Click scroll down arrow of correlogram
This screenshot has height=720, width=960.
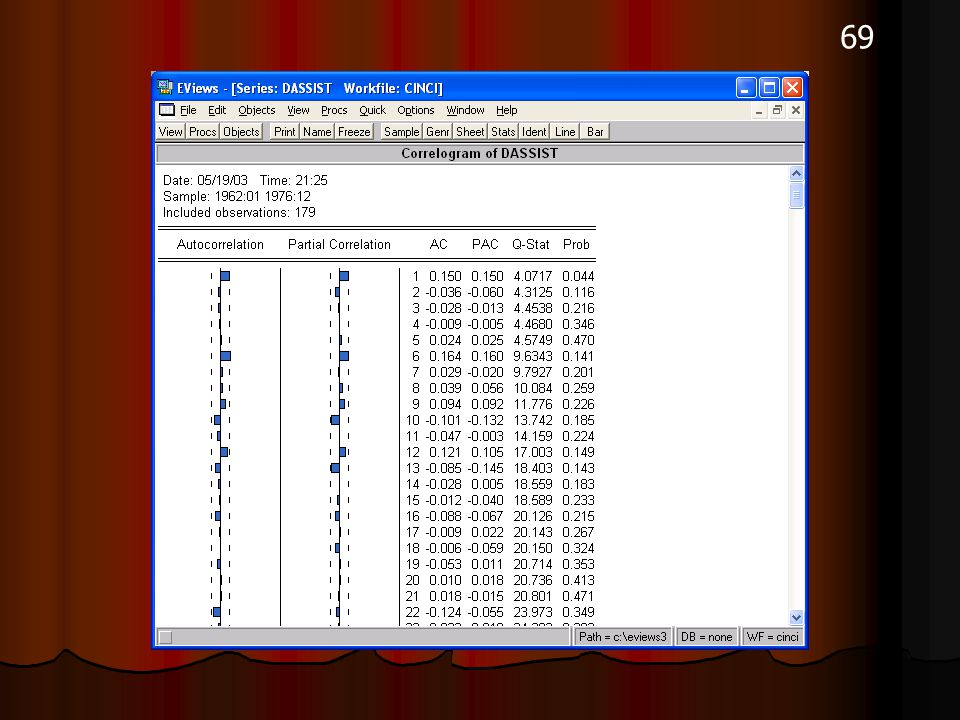pos(796,617)
